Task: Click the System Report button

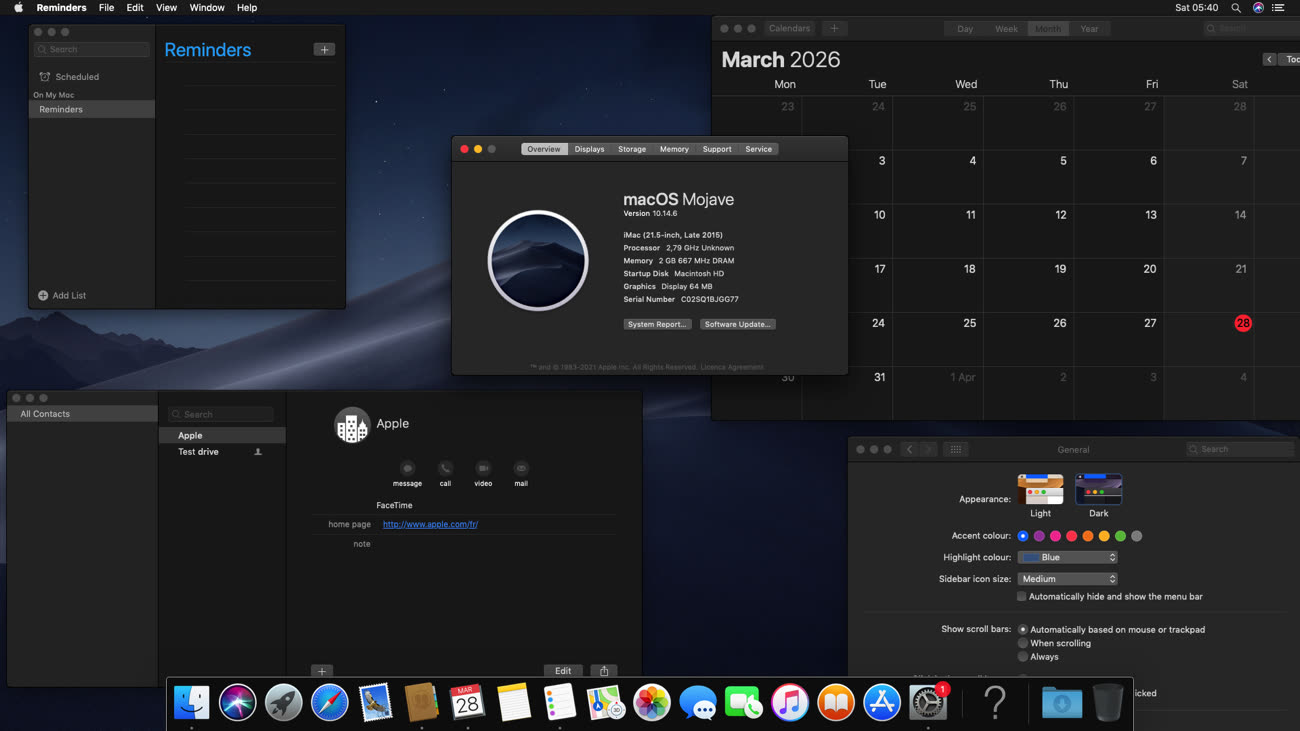Action: [657, 324]
